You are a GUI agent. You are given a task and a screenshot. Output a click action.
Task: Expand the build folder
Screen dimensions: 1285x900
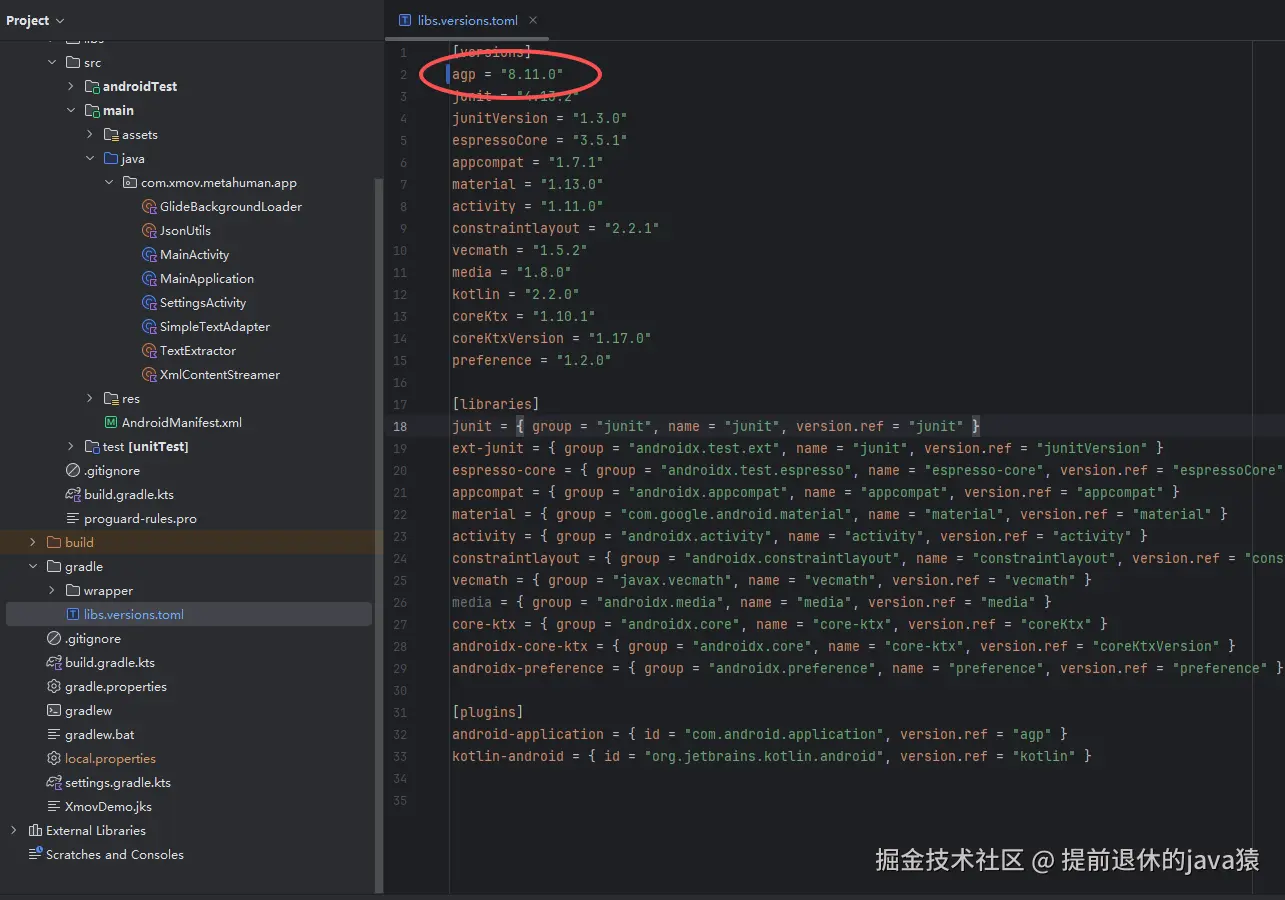(x=33, y=543)
